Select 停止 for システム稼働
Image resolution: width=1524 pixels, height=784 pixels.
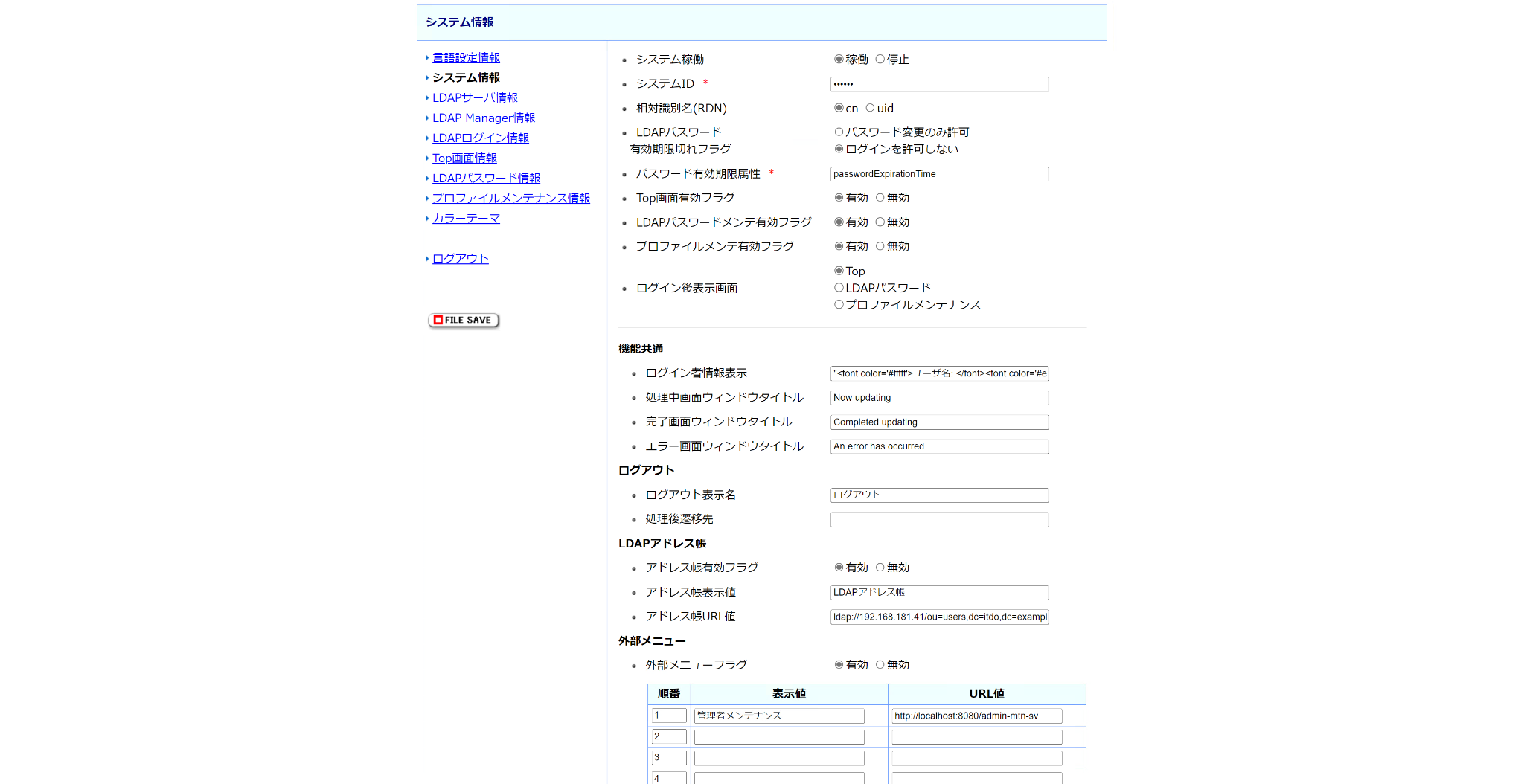click(880, 60)
